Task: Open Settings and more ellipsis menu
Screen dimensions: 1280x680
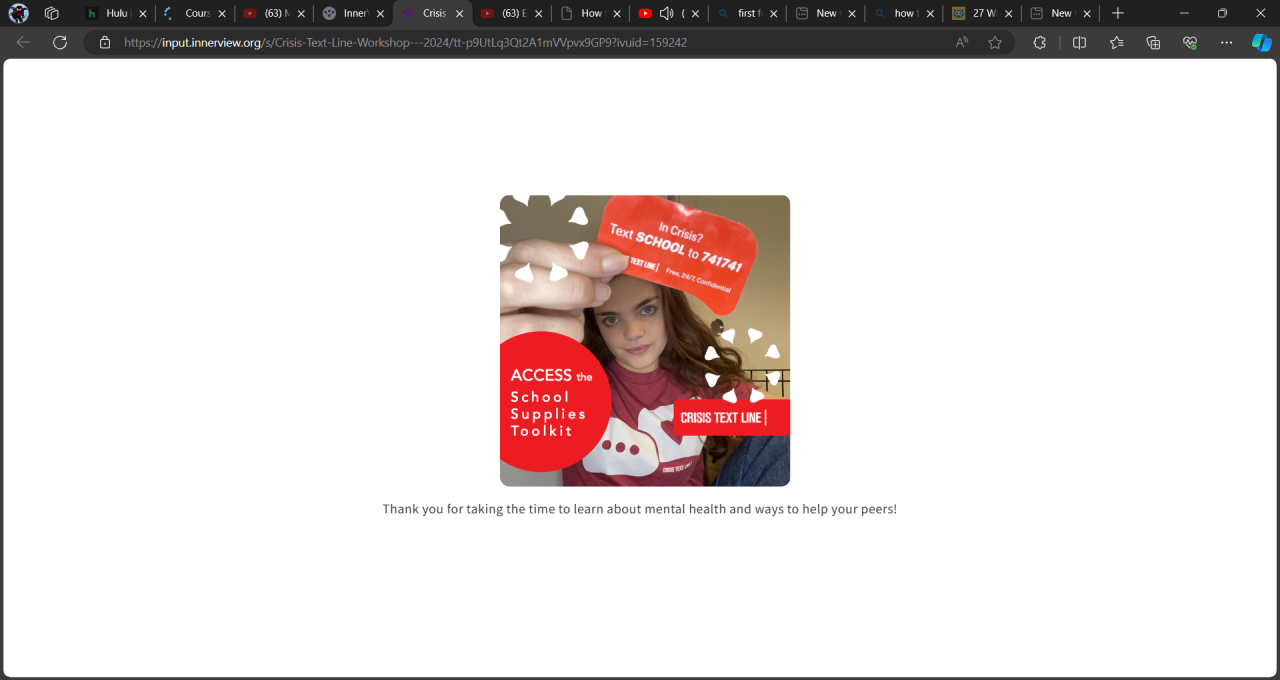Action: pyautogui.click(x=1227, y=43)
